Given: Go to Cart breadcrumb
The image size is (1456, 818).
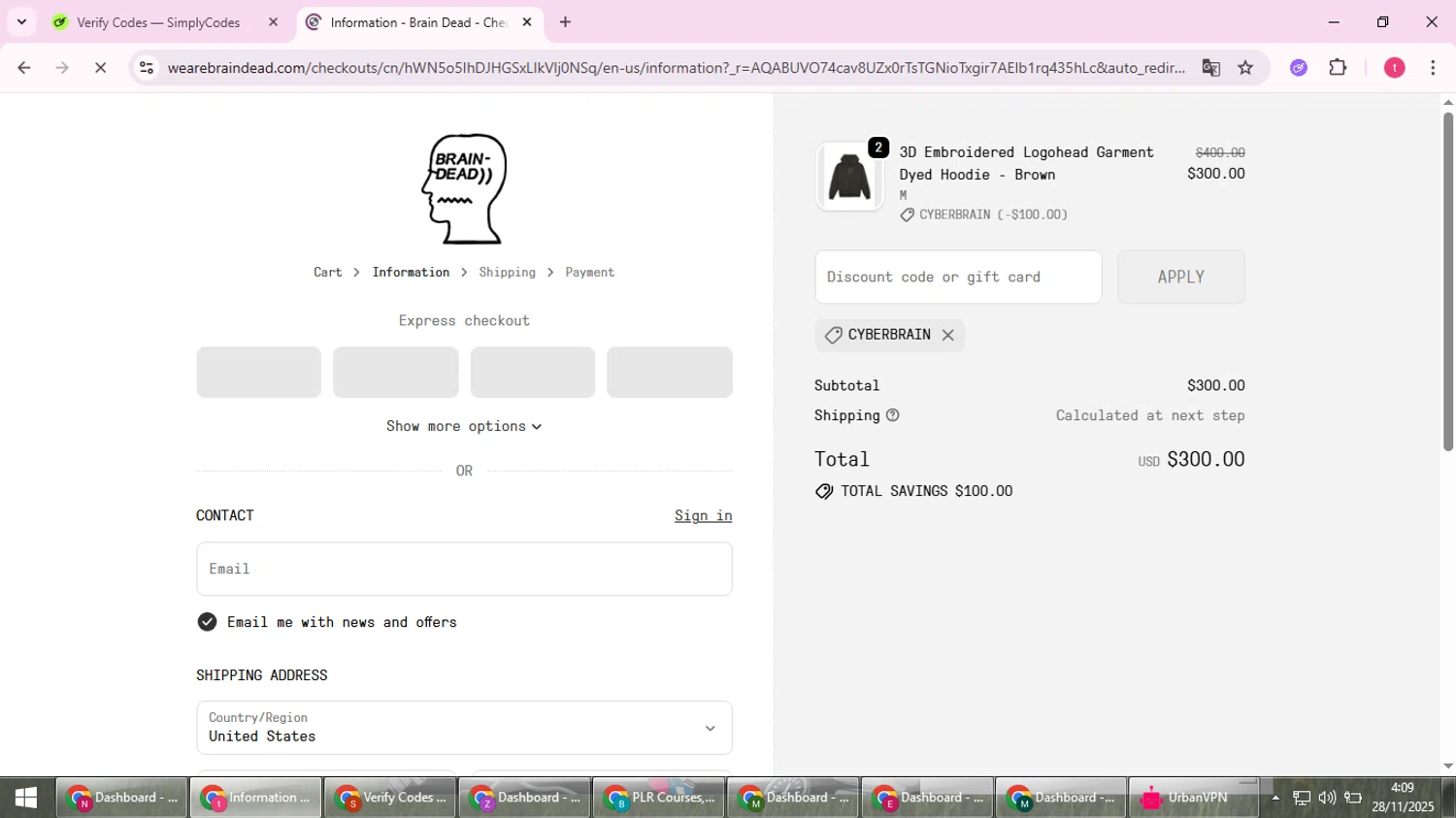Looking at the screenshot, I should coord(327,273).
